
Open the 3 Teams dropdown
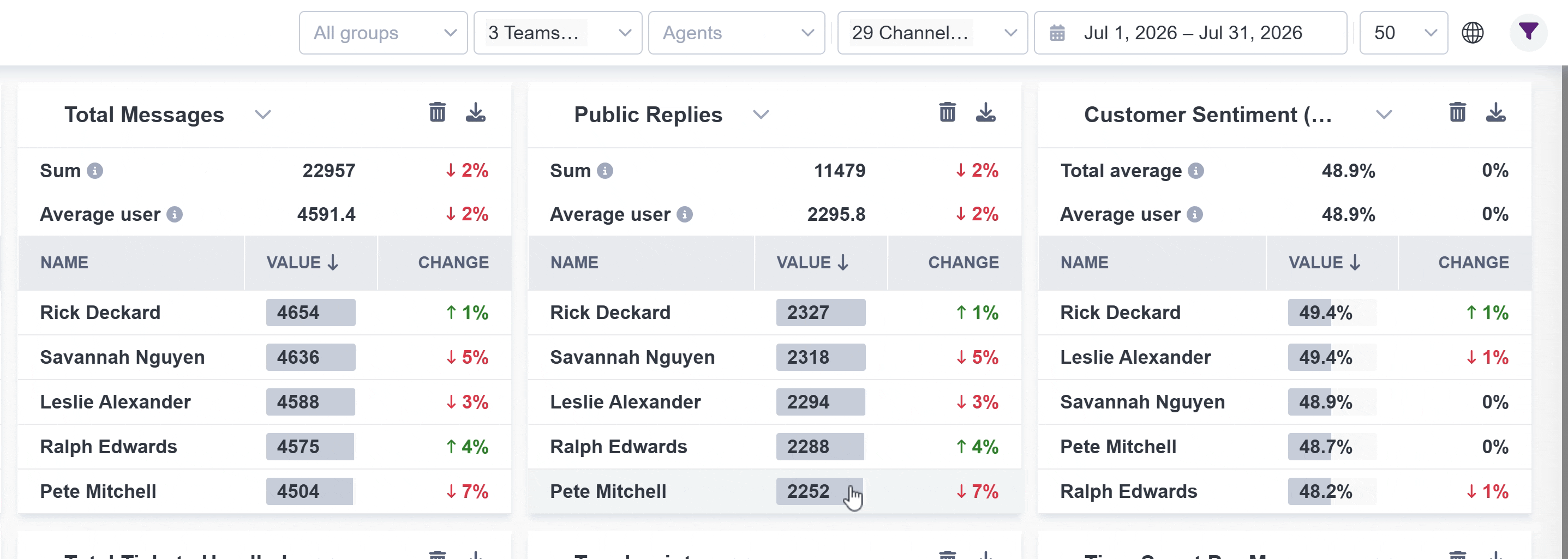coord(558,33)
